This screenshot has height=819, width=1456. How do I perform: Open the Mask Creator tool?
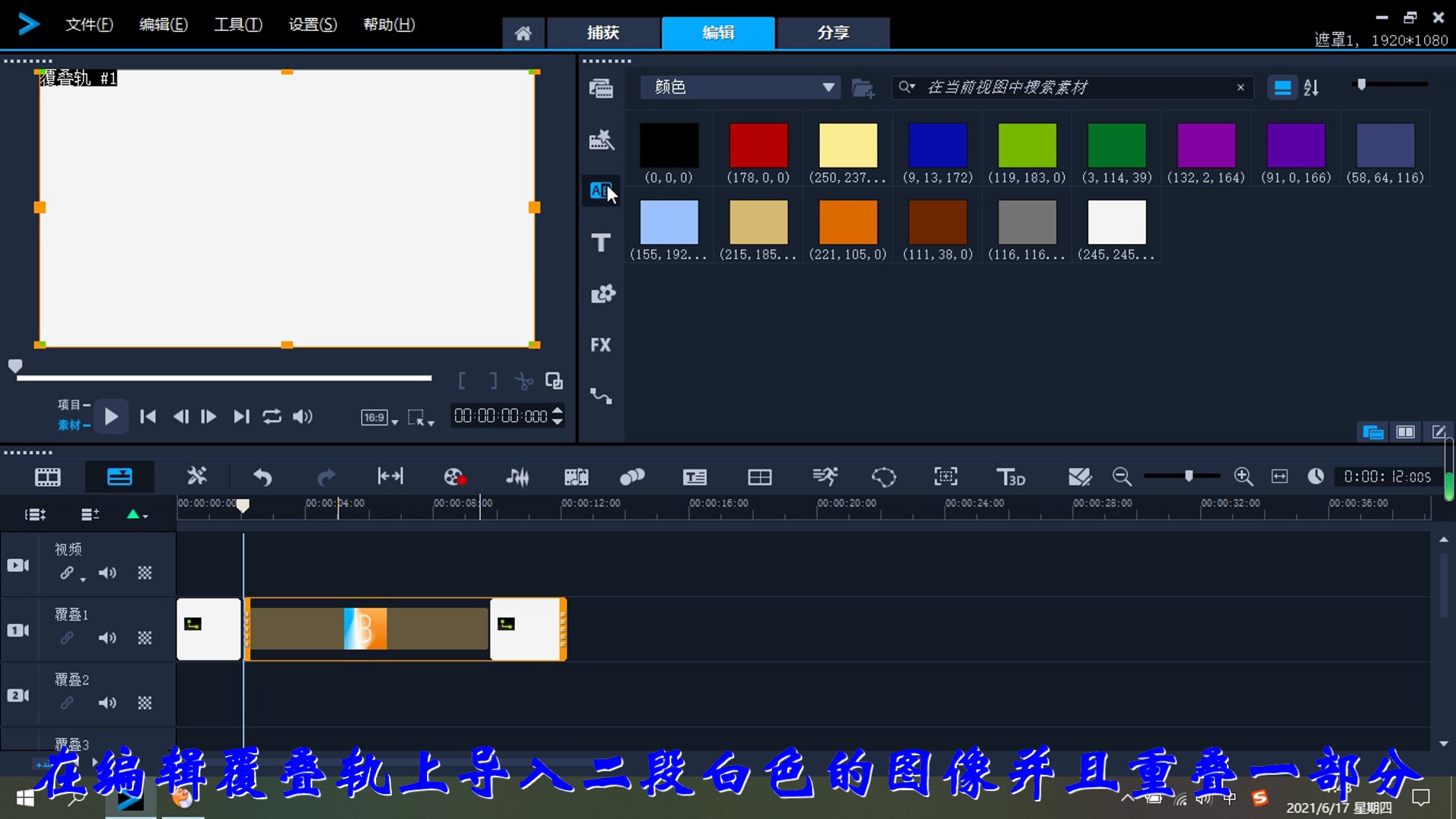(883, 477)
